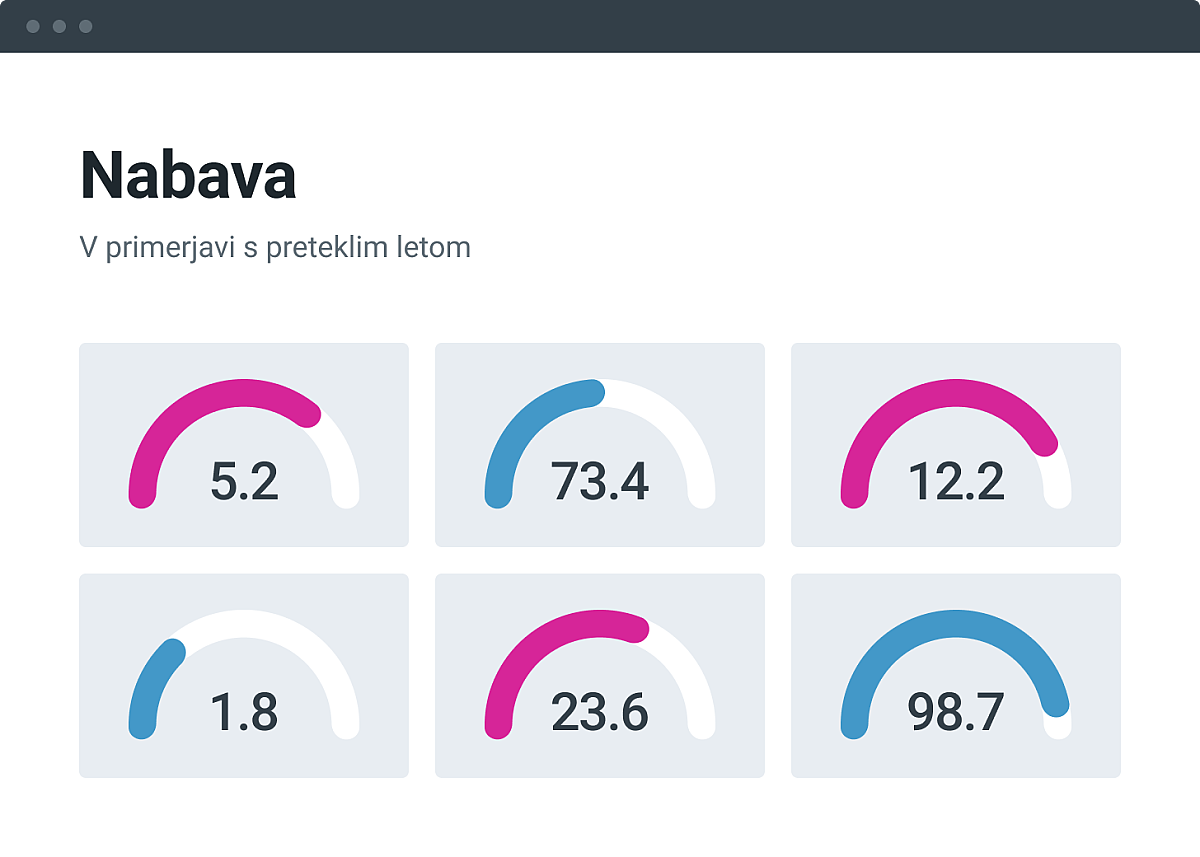
Task: Click the 73.4 gauge value
Action: 600,481
